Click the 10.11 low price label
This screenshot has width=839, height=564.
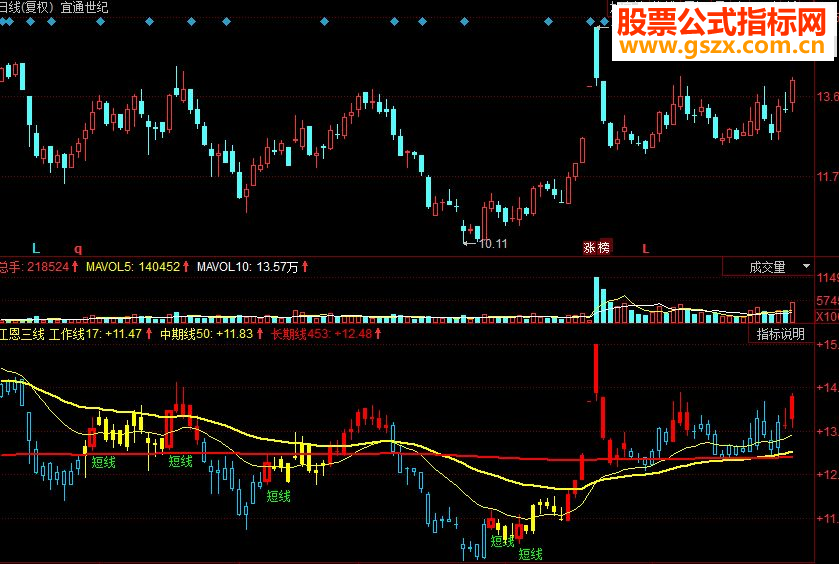point(493,243)
